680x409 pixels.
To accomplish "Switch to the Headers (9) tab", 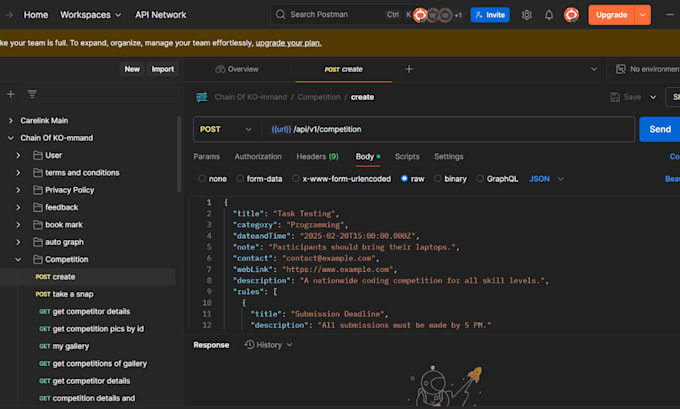I will coord(317,156).
